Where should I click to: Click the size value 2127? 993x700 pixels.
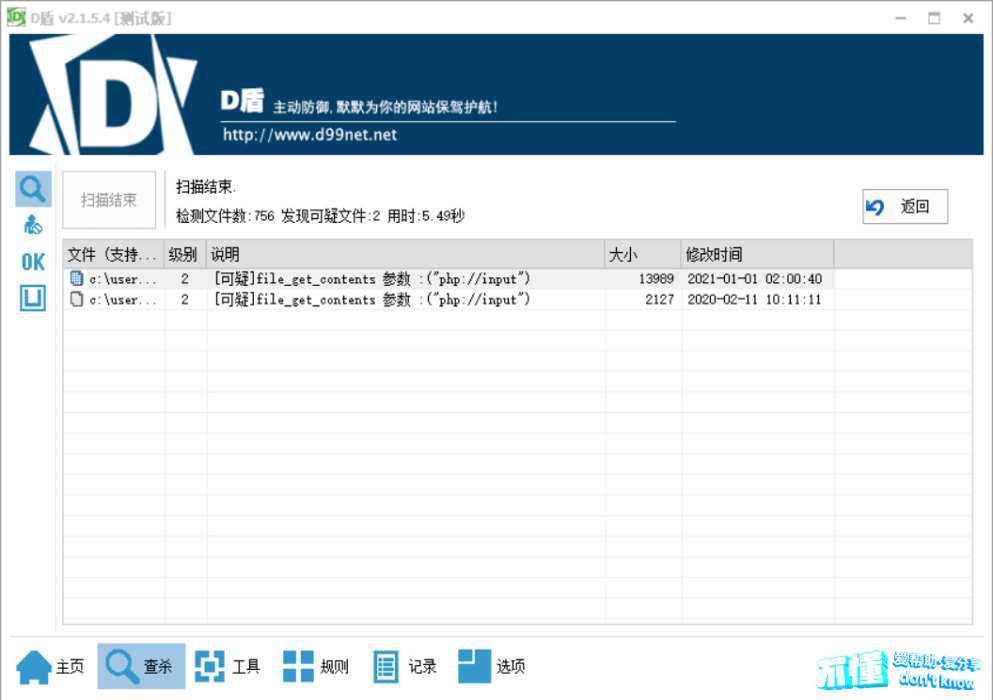click(x=660, y=299)
